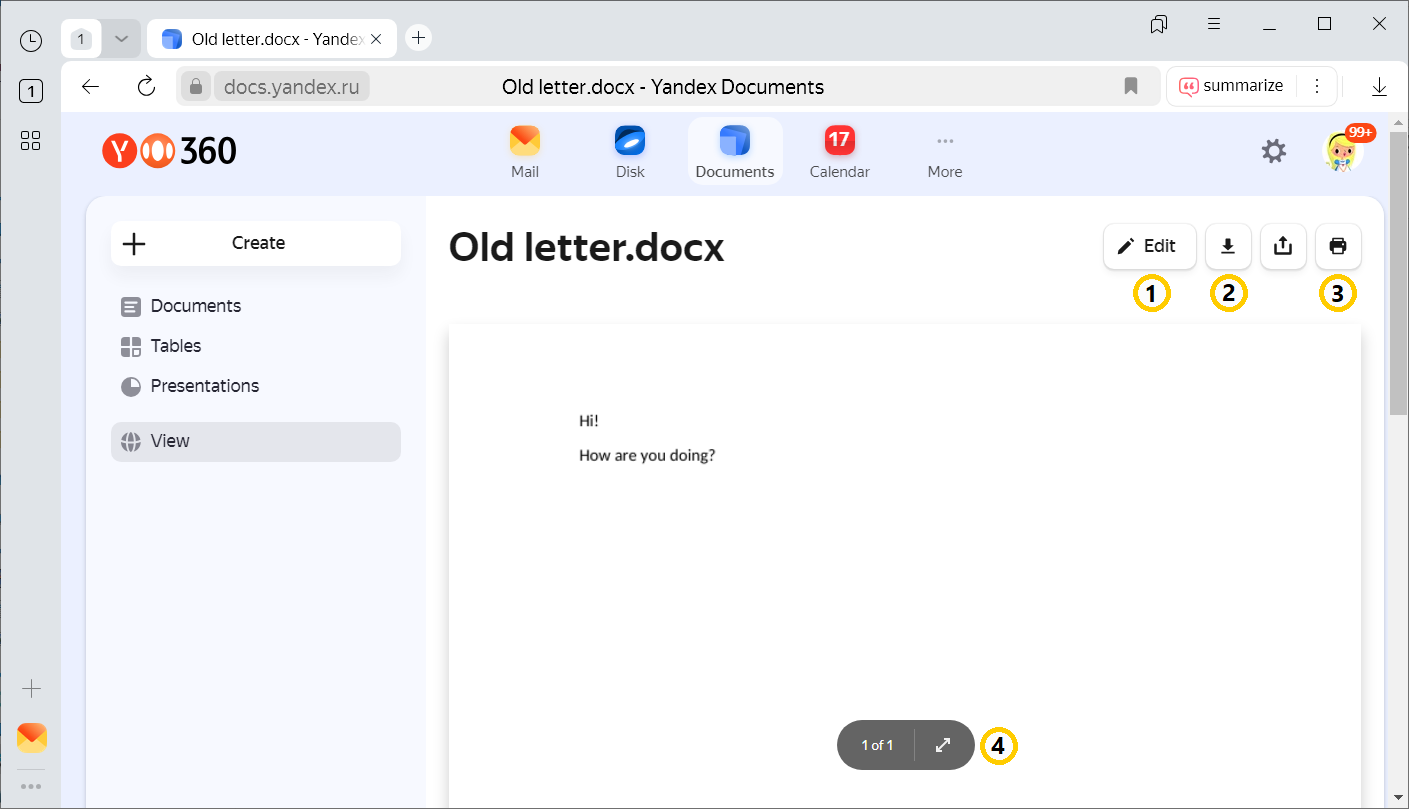Open the Presentations section
This screenshot has height=809, width=1409.
[x=204, y=385]
